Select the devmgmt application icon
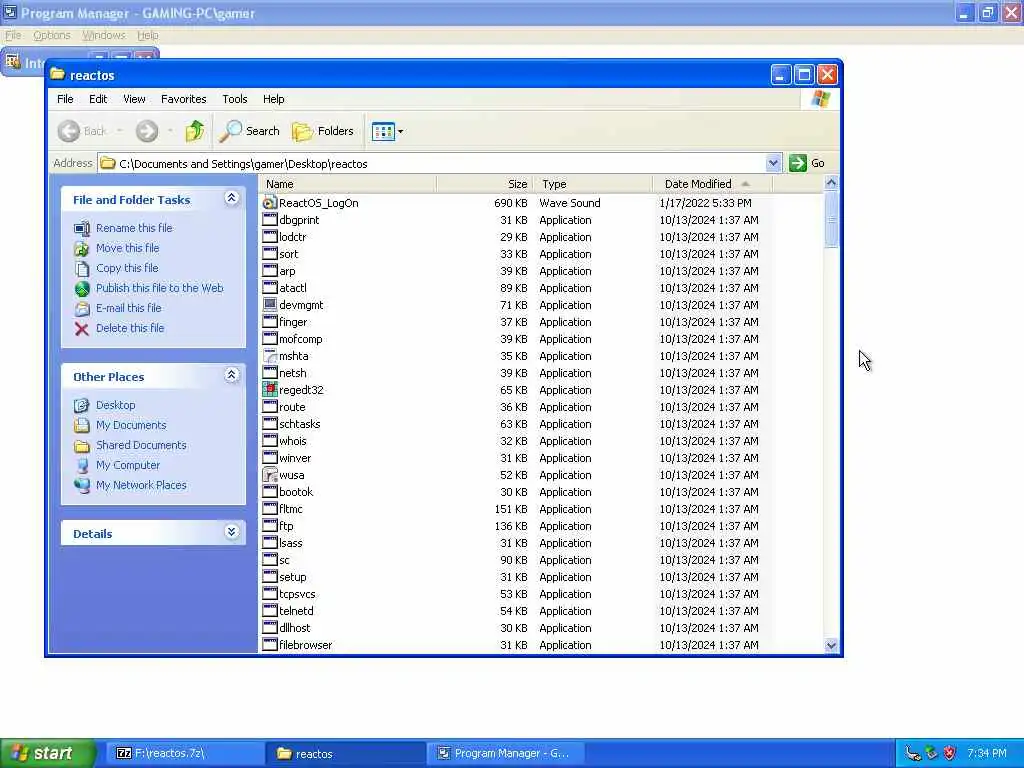 pyautogui.click(x=270, y=305)
